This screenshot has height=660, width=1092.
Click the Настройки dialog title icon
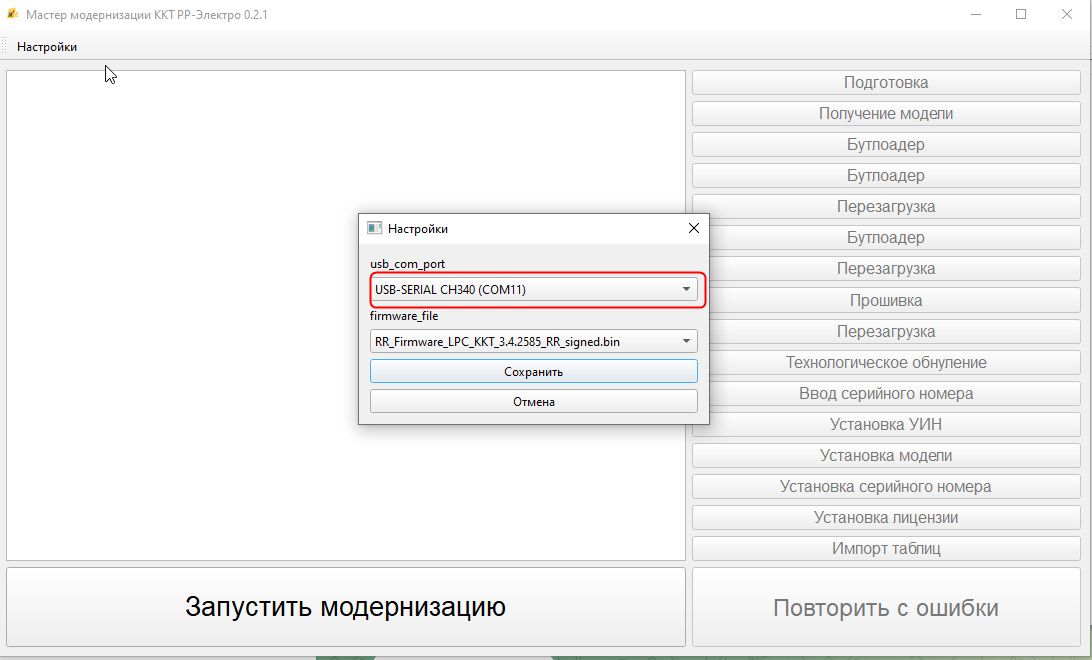(375, 228)
